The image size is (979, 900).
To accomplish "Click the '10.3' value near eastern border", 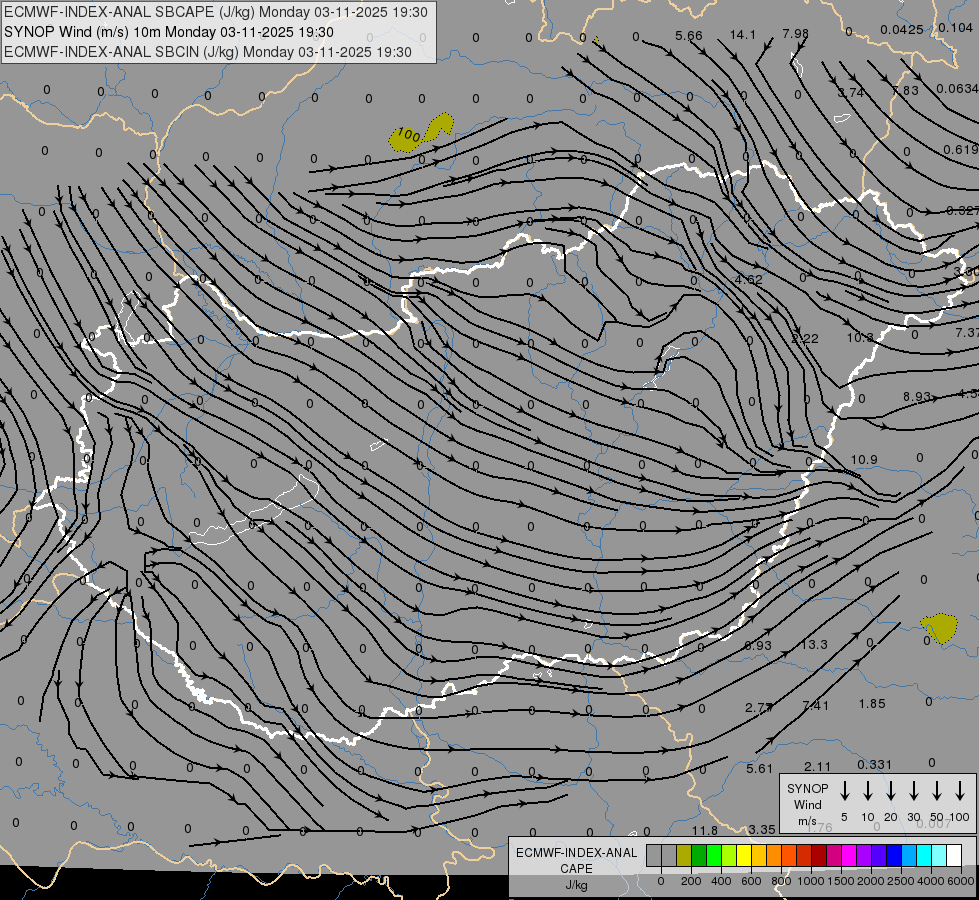I will point(860,337).
